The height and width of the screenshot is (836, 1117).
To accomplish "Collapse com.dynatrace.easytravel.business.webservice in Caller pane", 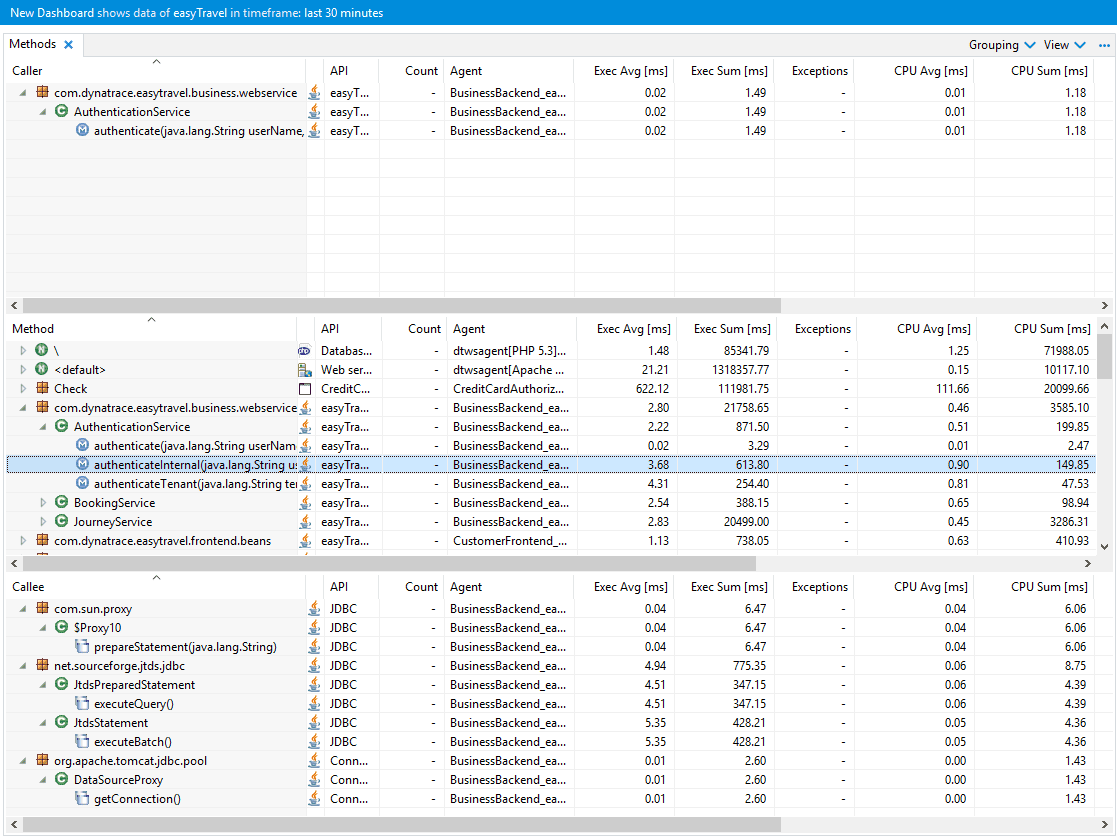I will click(23, 93).
